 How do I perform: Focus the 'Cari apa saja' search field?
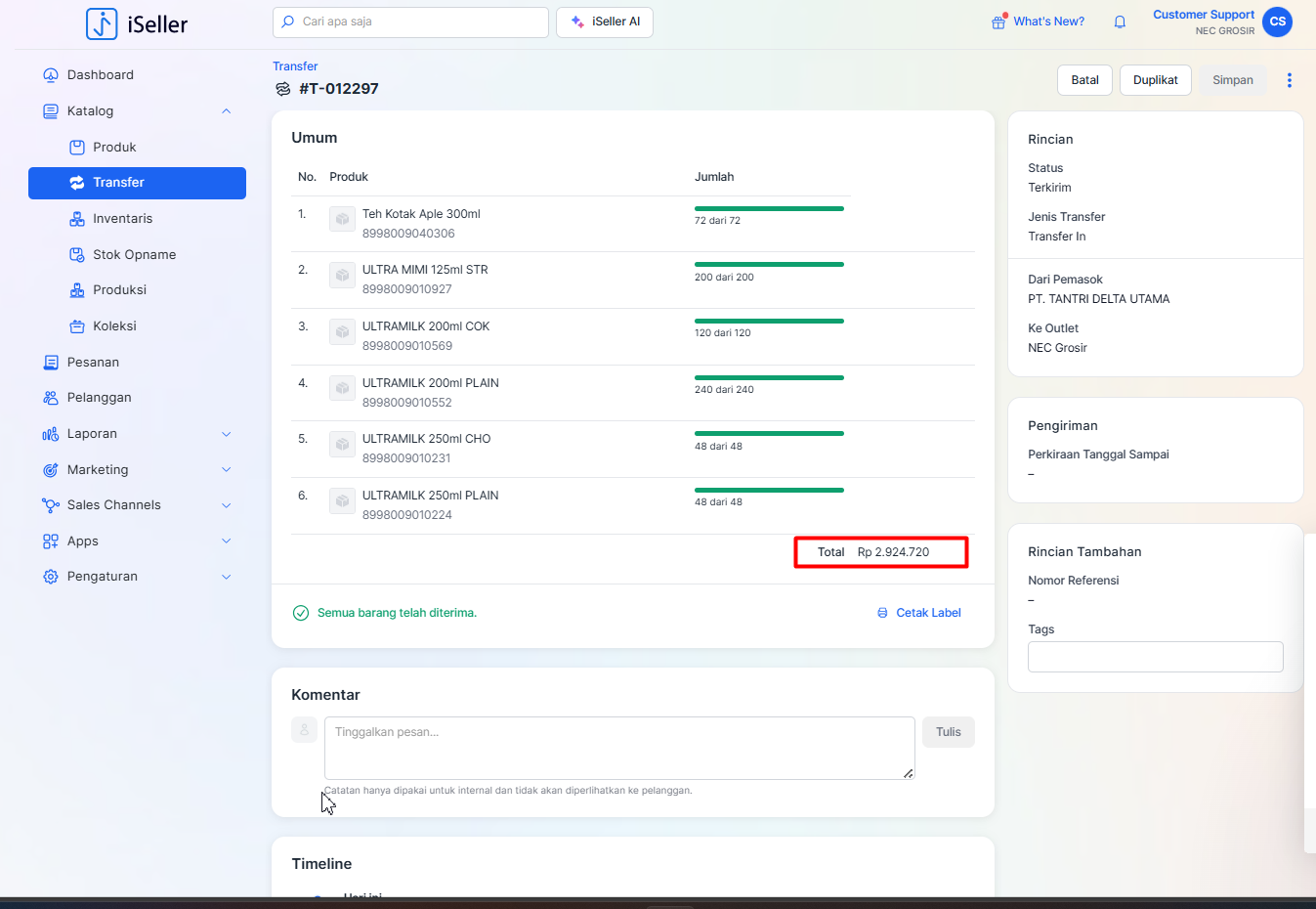coord(410,22)
